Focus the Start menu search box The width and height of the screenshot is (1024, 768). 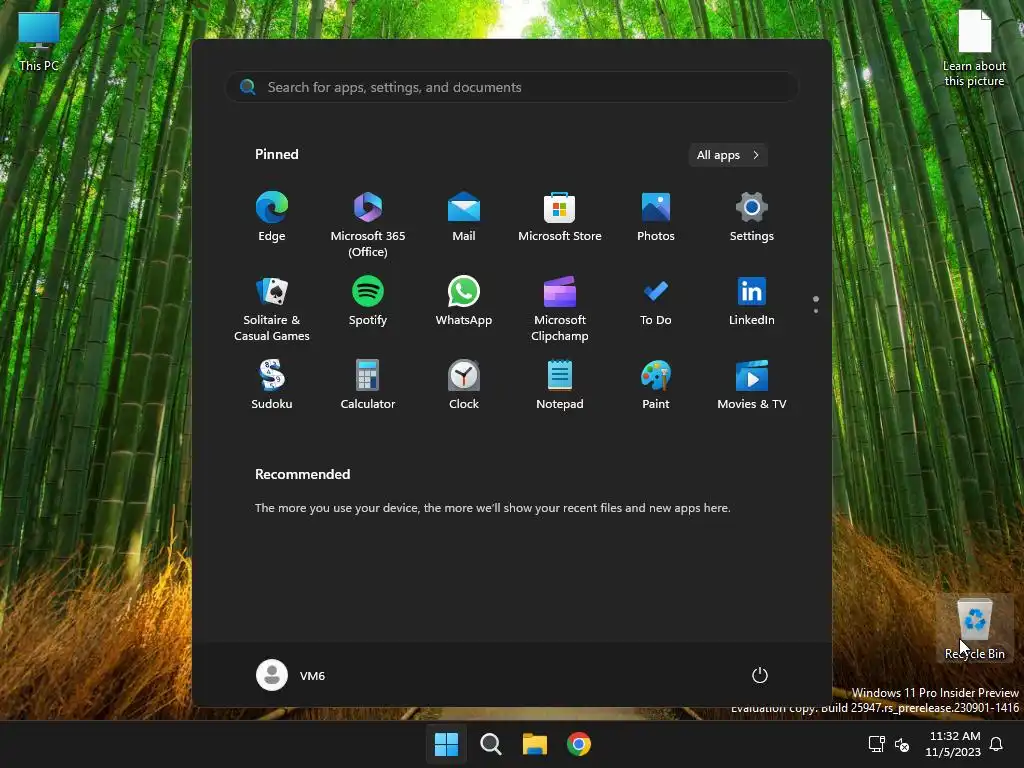(x=513, y=87)
